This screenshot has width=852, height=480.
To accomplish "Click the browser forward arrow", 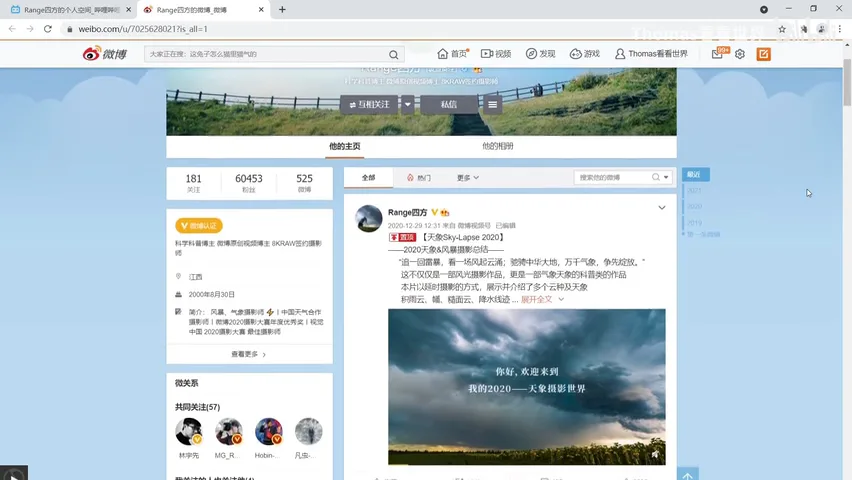I will coord(30,29).
